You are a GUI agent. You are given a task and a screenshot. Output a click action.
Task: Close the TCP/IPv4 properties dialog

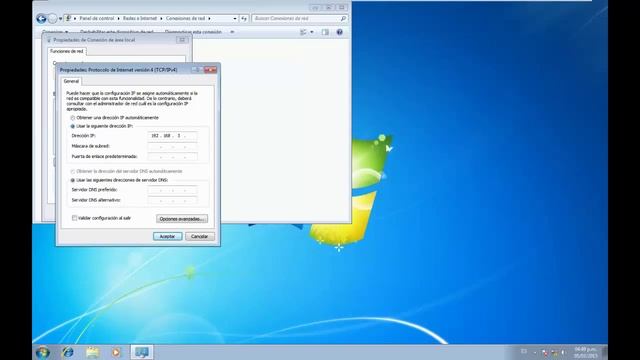coord(211,70)
